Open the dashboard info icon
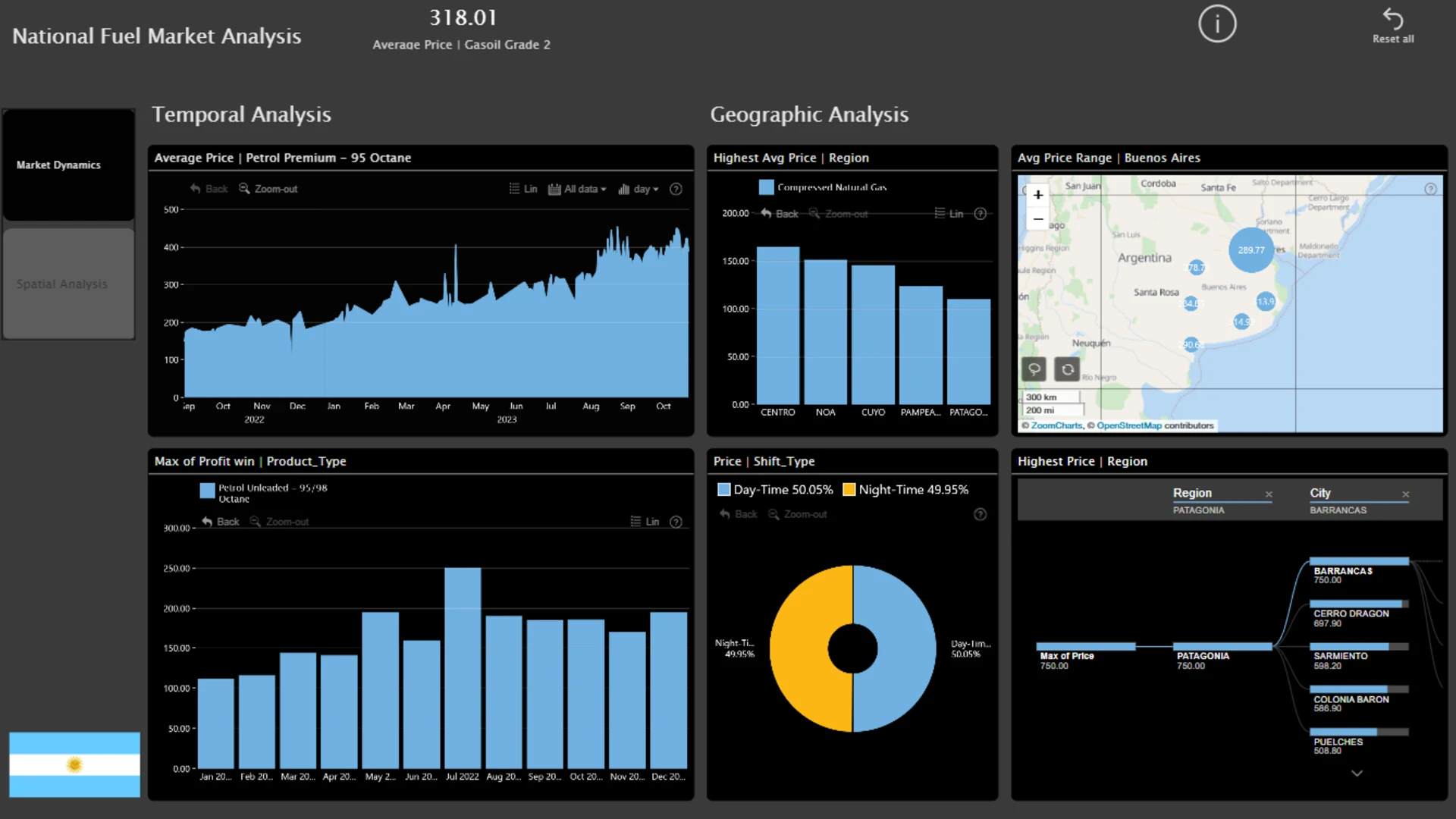 1217,24
